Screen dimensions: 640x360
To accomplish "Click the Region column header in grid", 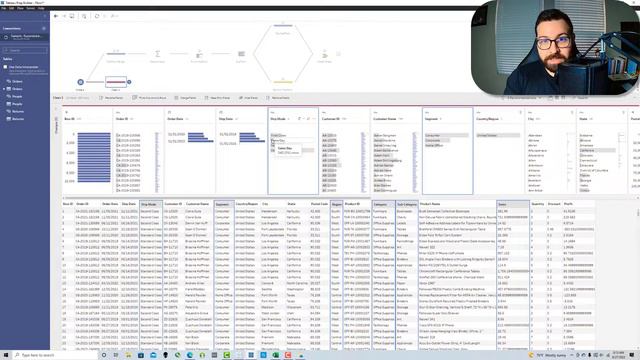I will tap(336, 204).
